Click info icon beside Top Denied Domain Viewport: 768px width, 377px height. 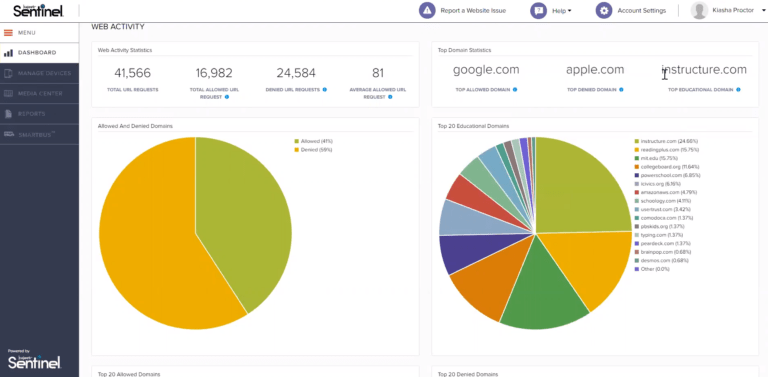[x=621, y=90]
